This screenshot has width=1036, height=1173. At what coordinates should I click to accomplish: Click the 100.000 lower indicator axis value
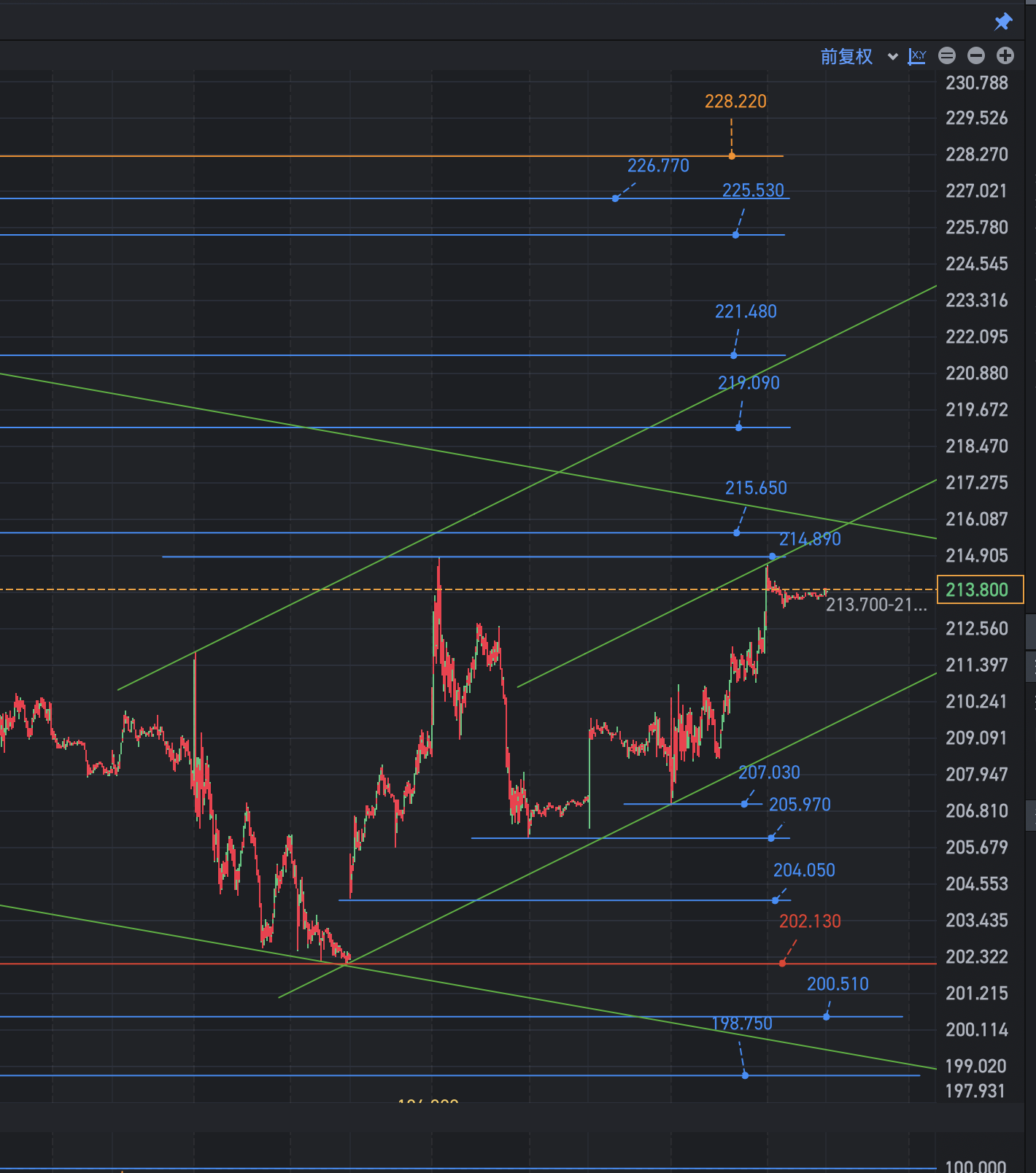coord(975,1166)
